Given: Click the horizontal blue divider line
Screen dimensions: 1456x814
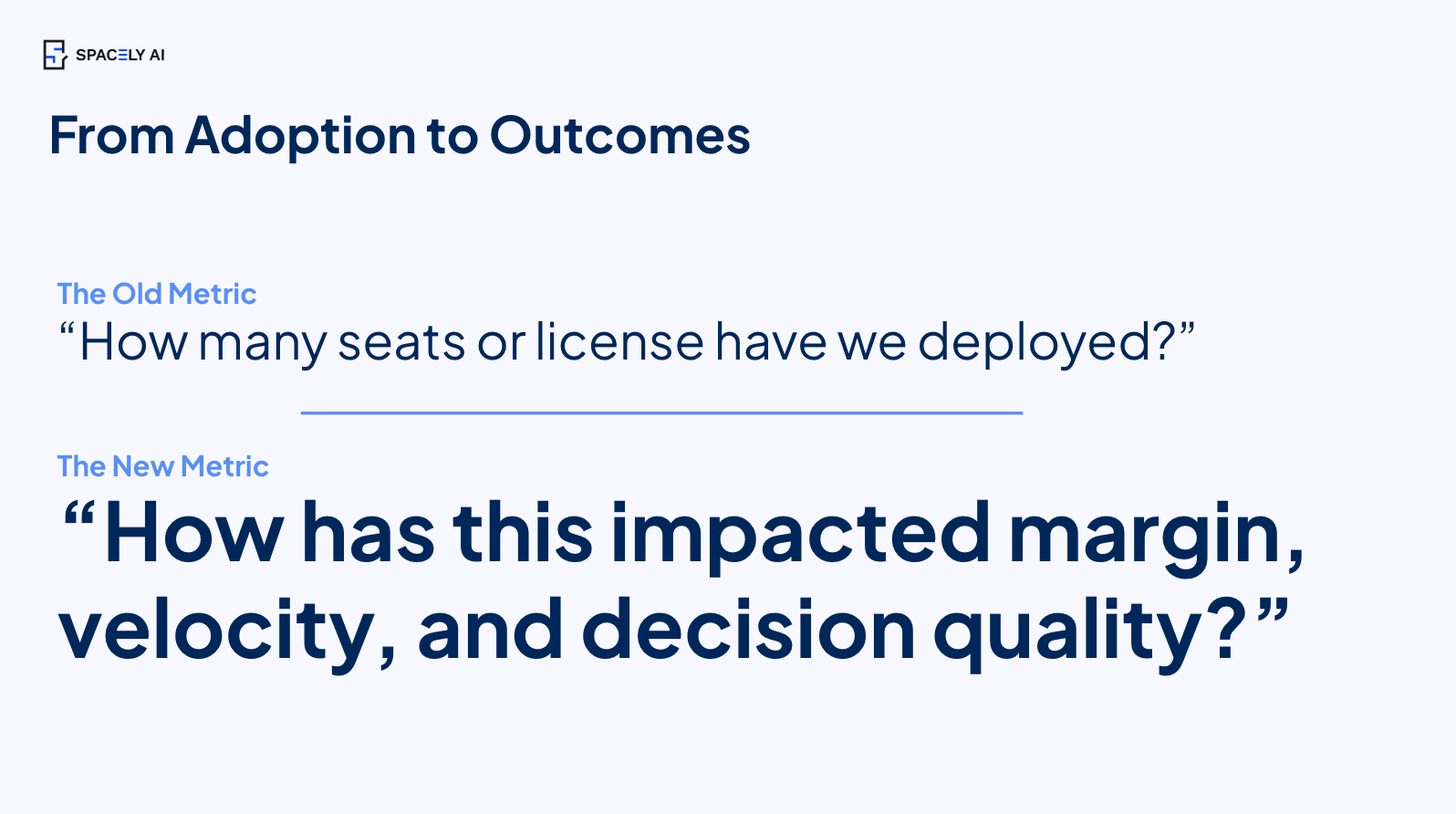Looking at the screenshot, I should point(661,412).
